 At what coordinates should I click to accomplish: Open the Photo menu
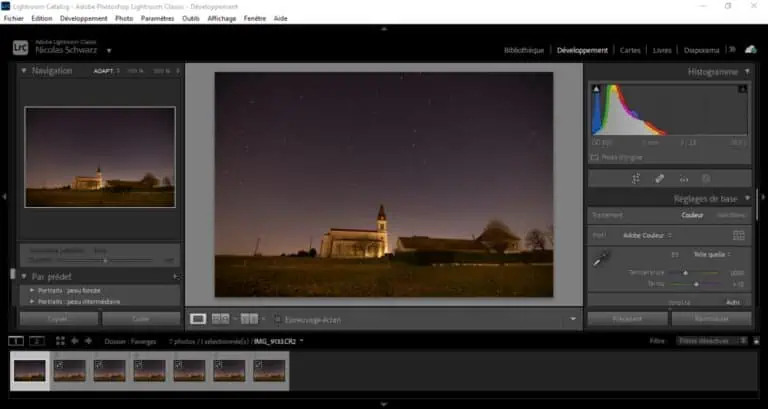pos(124,19)
